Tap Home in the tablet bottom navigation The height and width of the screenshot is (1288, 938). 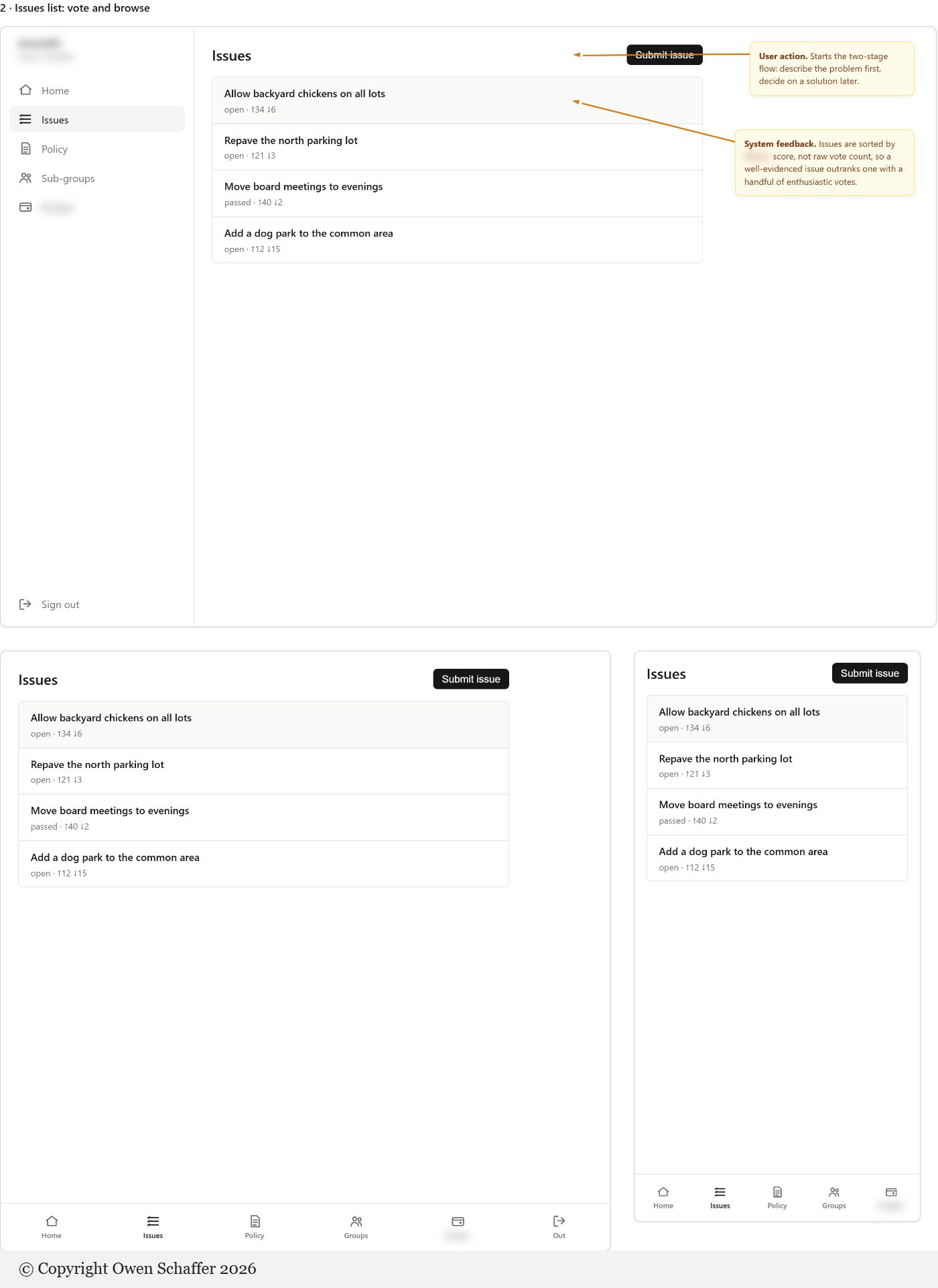(x=52, y=1226)
